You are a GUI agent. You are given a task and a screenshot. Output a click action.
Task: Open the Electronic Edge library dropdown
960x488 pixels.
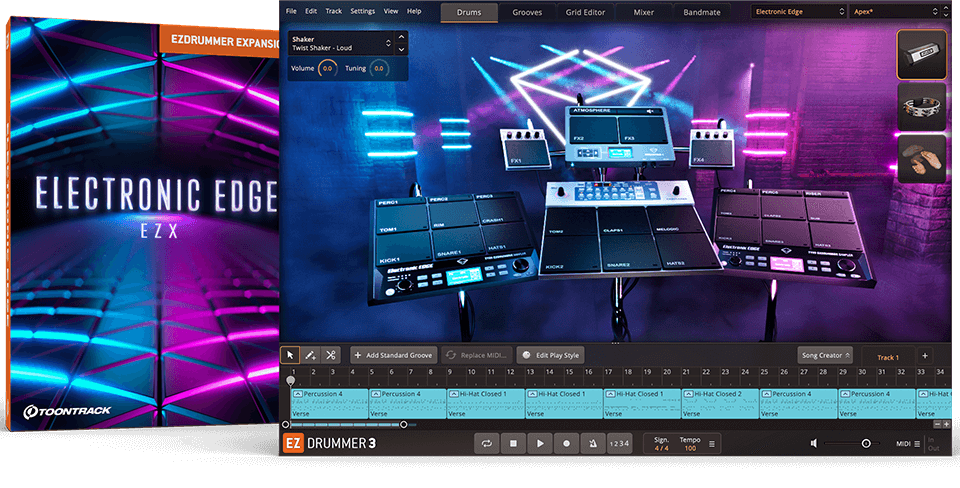(797, 13)
